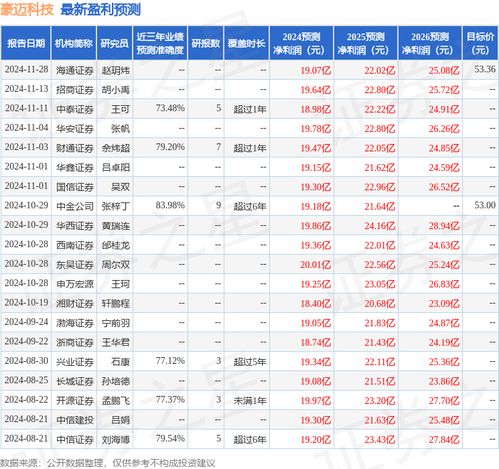
Task: Select 中信证券 institution cell
Action: [75, 439]
